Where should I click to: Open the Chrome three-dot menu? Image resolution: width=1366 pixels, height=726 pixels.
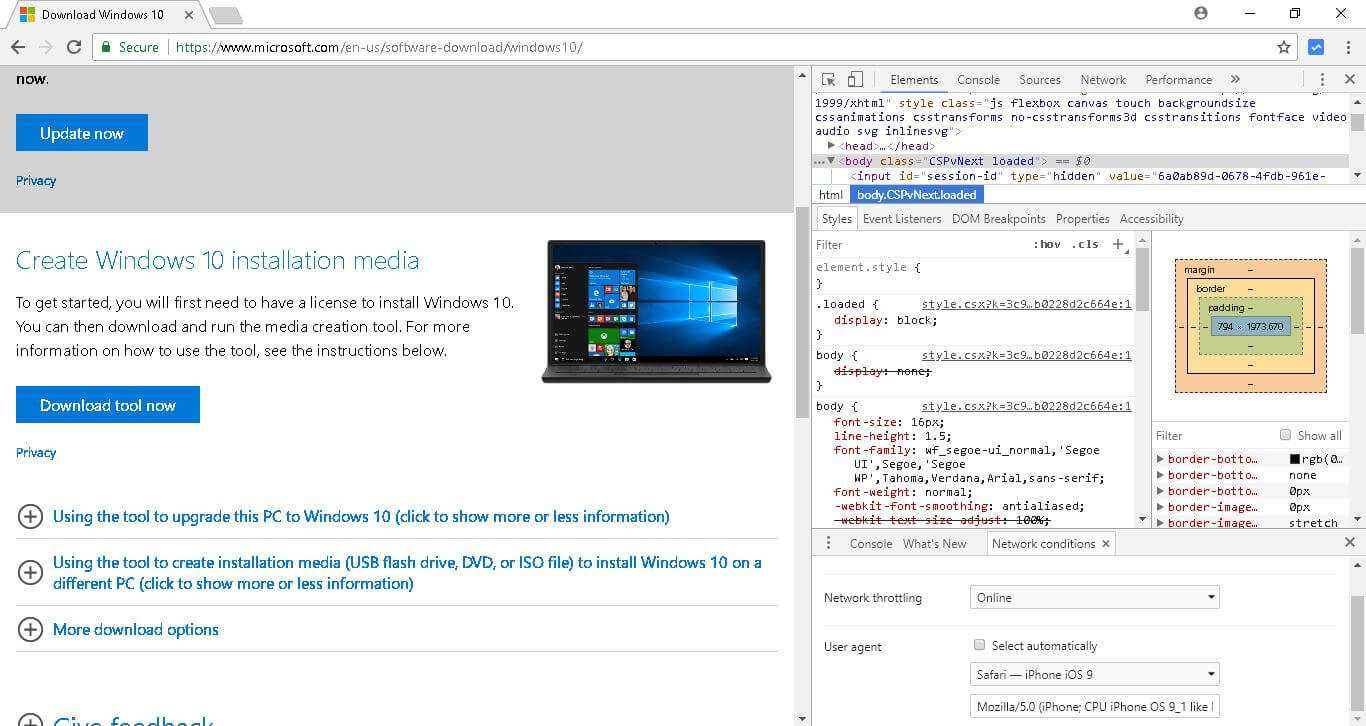coord(1346,47)
